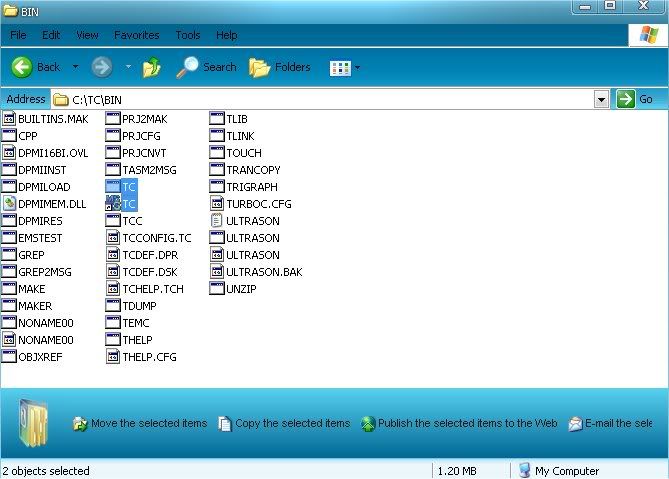The width and height of the screenshot is (669, 479).
Task: Click the TASM2MSG file name
Action: (x=149, y=170)
